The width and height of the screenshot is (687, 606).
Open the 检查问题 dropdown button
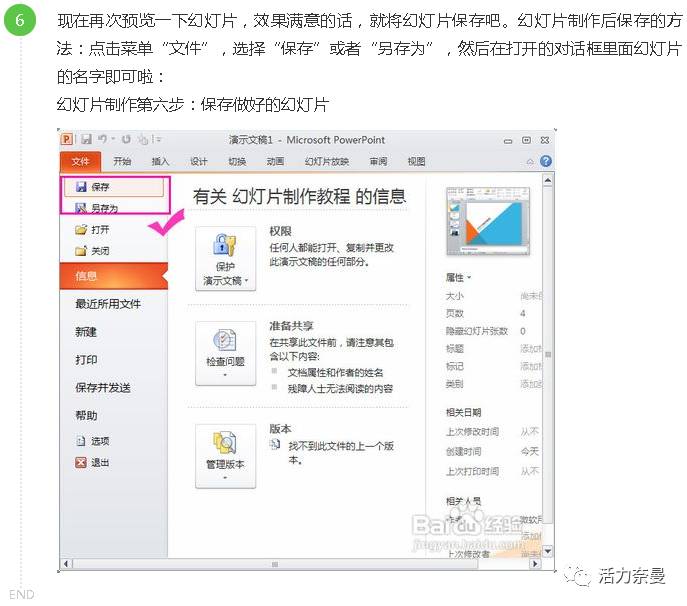[225, 353]
